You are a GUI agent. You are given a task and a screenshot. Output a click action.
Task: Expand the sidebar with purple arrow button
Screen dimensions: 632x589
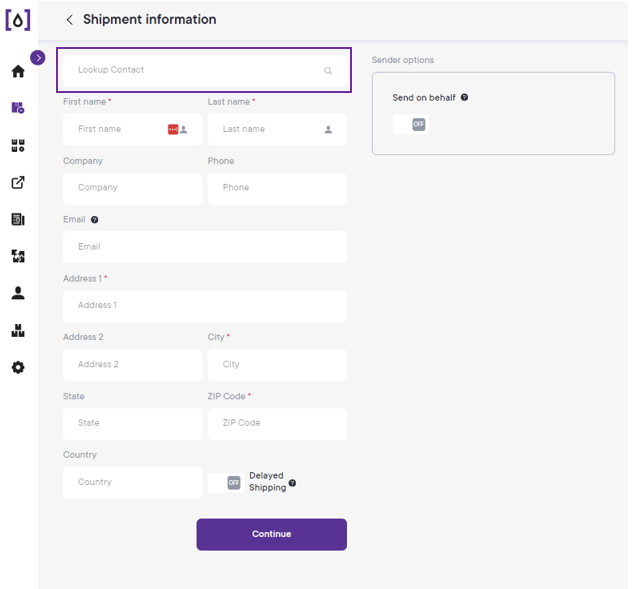click(x=38, y=58)
